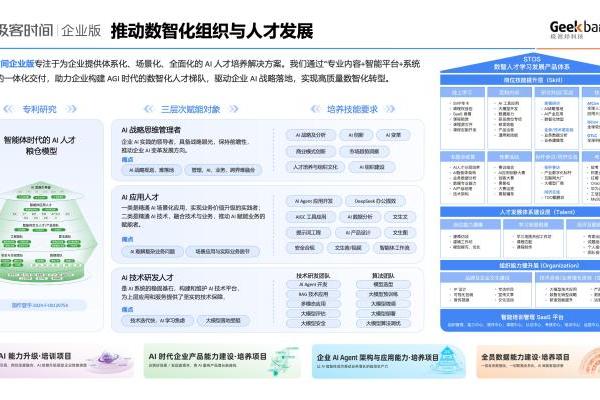600x400 pixels.
Task: Click the 大模型安全 pill
Action: 313,323
